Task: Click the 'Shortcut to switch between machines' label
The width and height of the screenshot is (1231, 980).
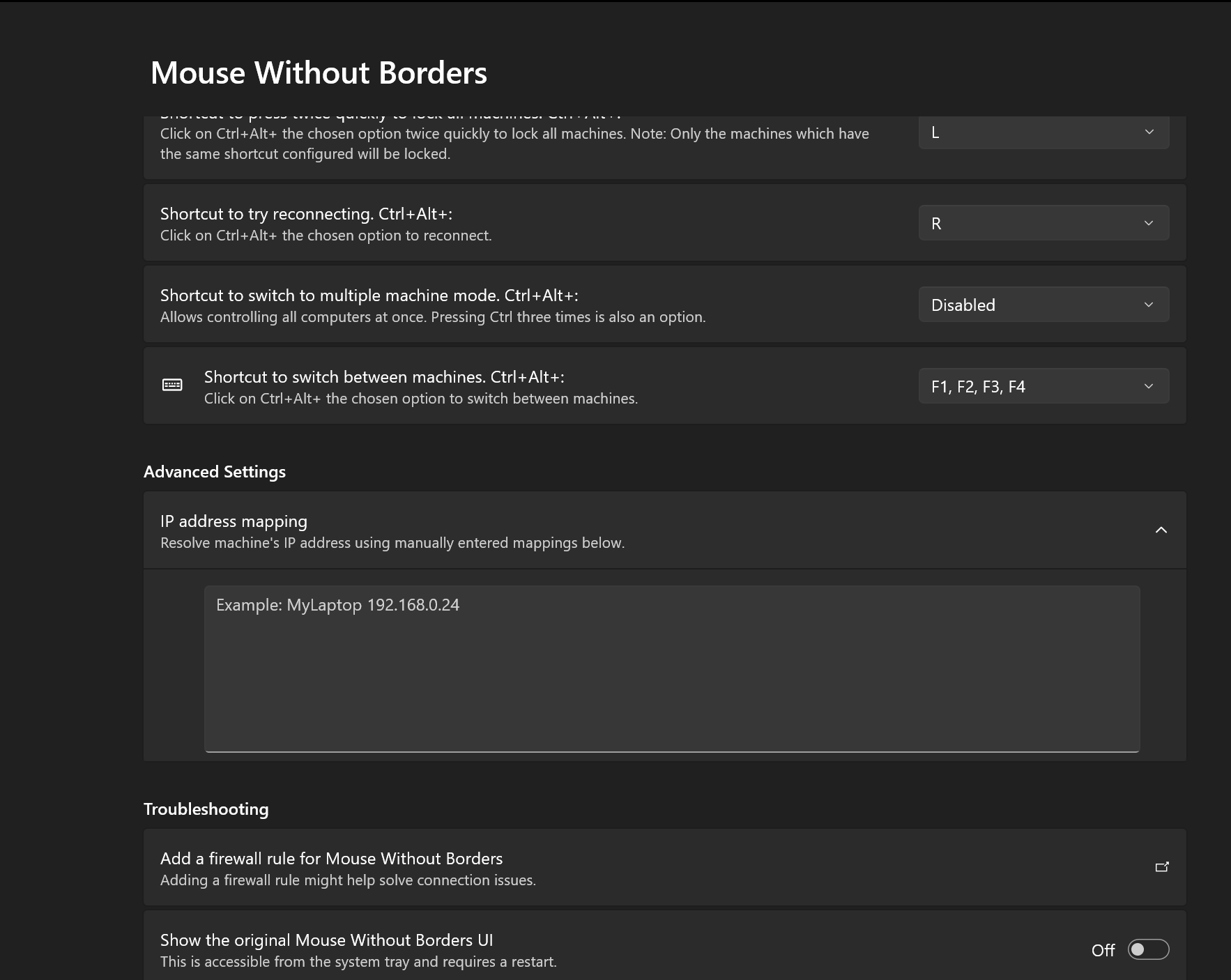Action: 384,377
